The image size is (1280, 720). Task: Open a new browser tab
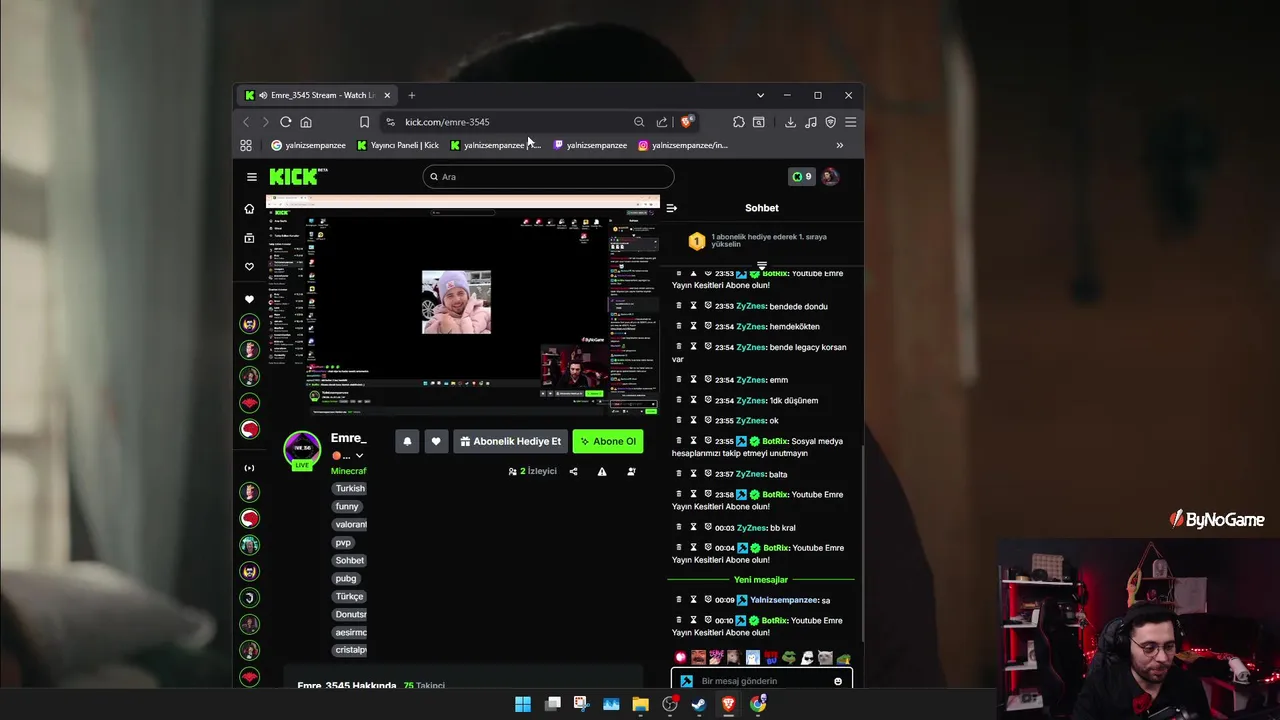tap(411, 95)
